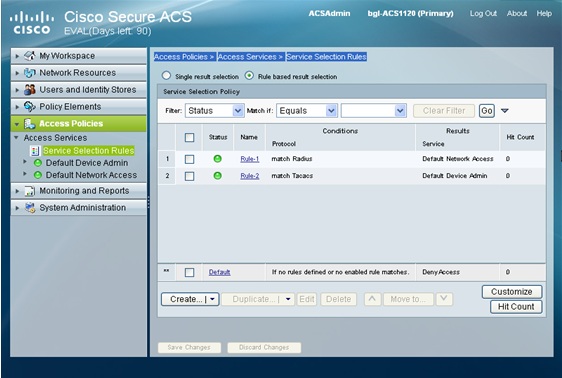Expand the Monitoring and Reports section arrow

point(17,191)
